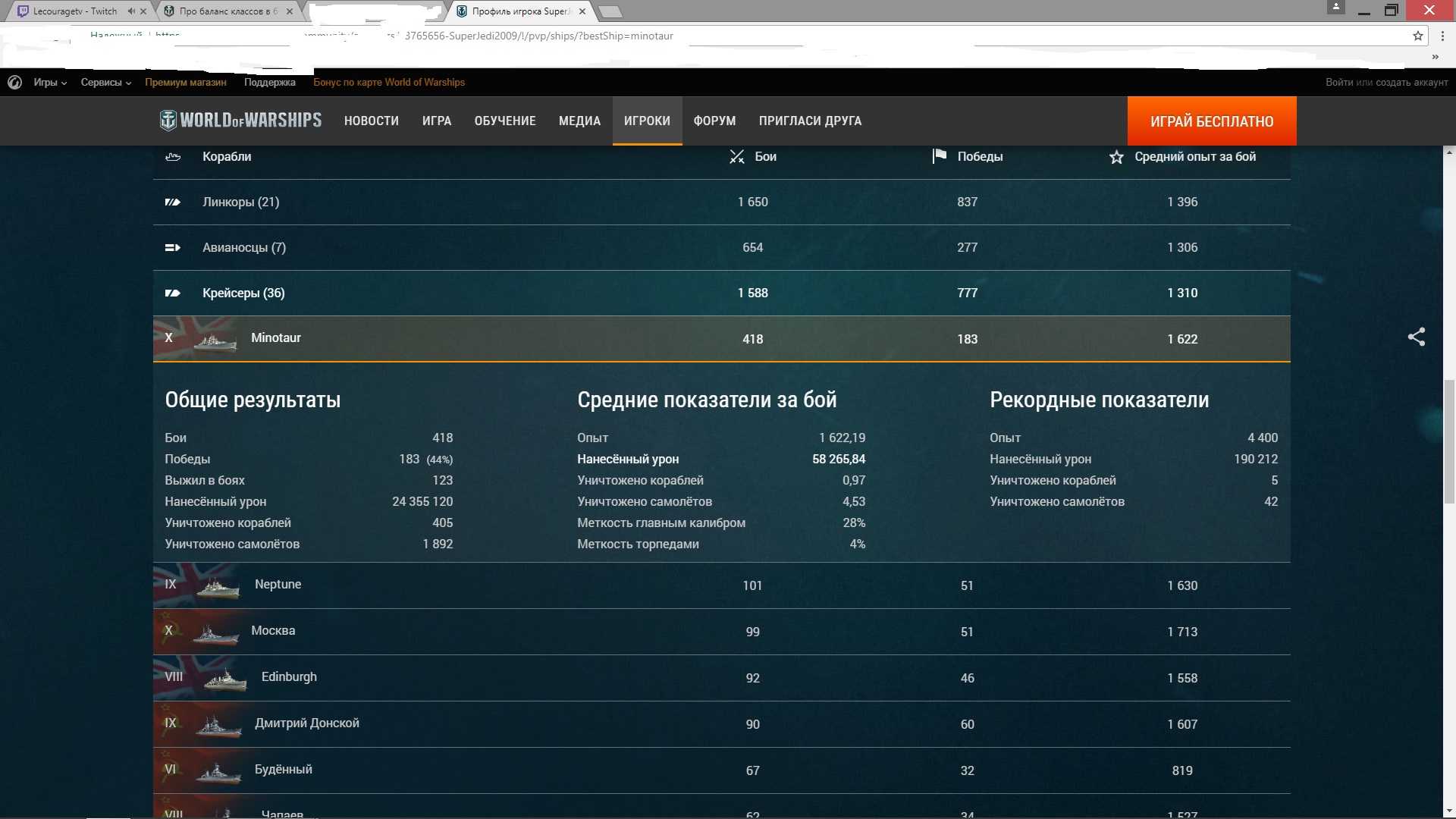
Task: Expand the Линкоры (21) ship category
Action: [240, 202]
